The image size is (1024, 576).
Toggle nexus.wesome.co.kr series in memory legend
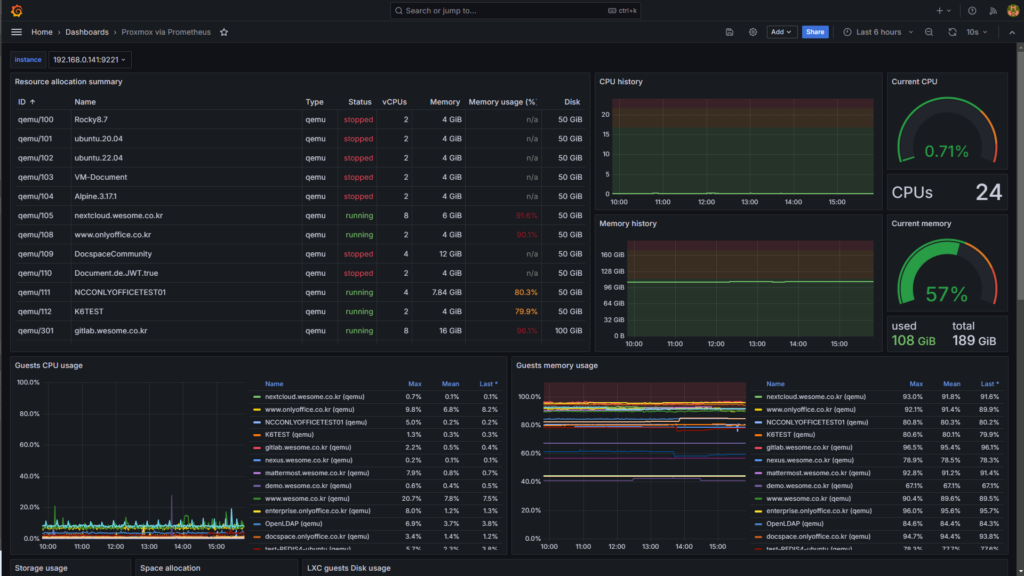(x=810, y=460)
